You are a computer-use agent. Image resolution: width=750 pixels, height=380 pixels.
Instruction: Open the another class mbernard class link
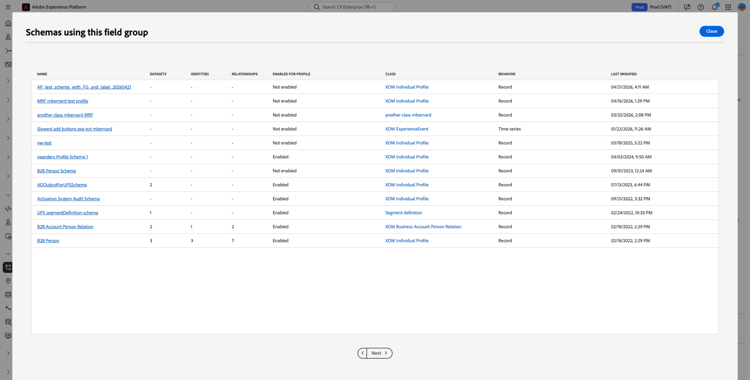(x=408, y=115)
